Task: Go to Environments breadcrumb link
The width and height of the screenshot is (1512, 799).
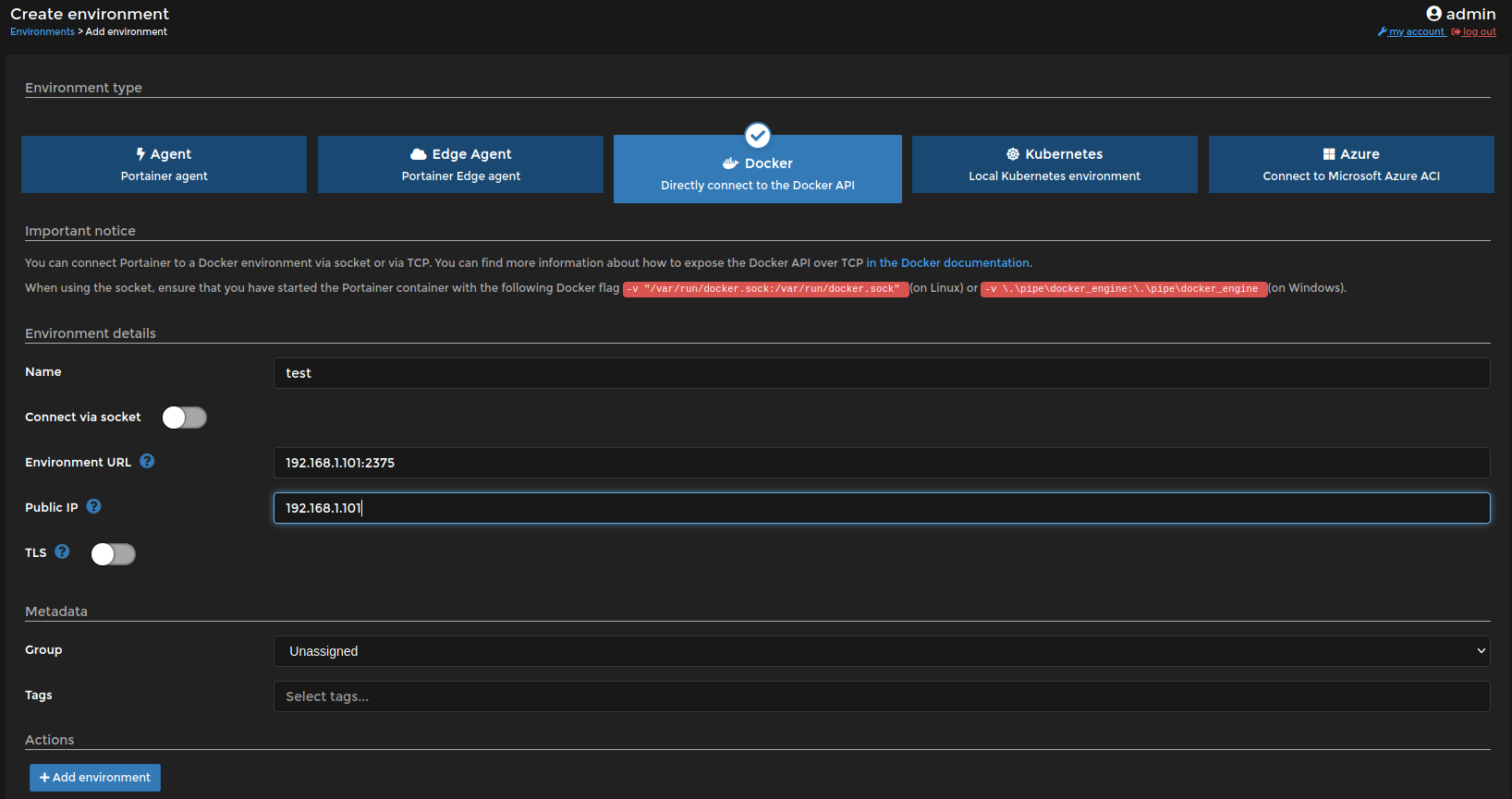Action: coord(43,31)
